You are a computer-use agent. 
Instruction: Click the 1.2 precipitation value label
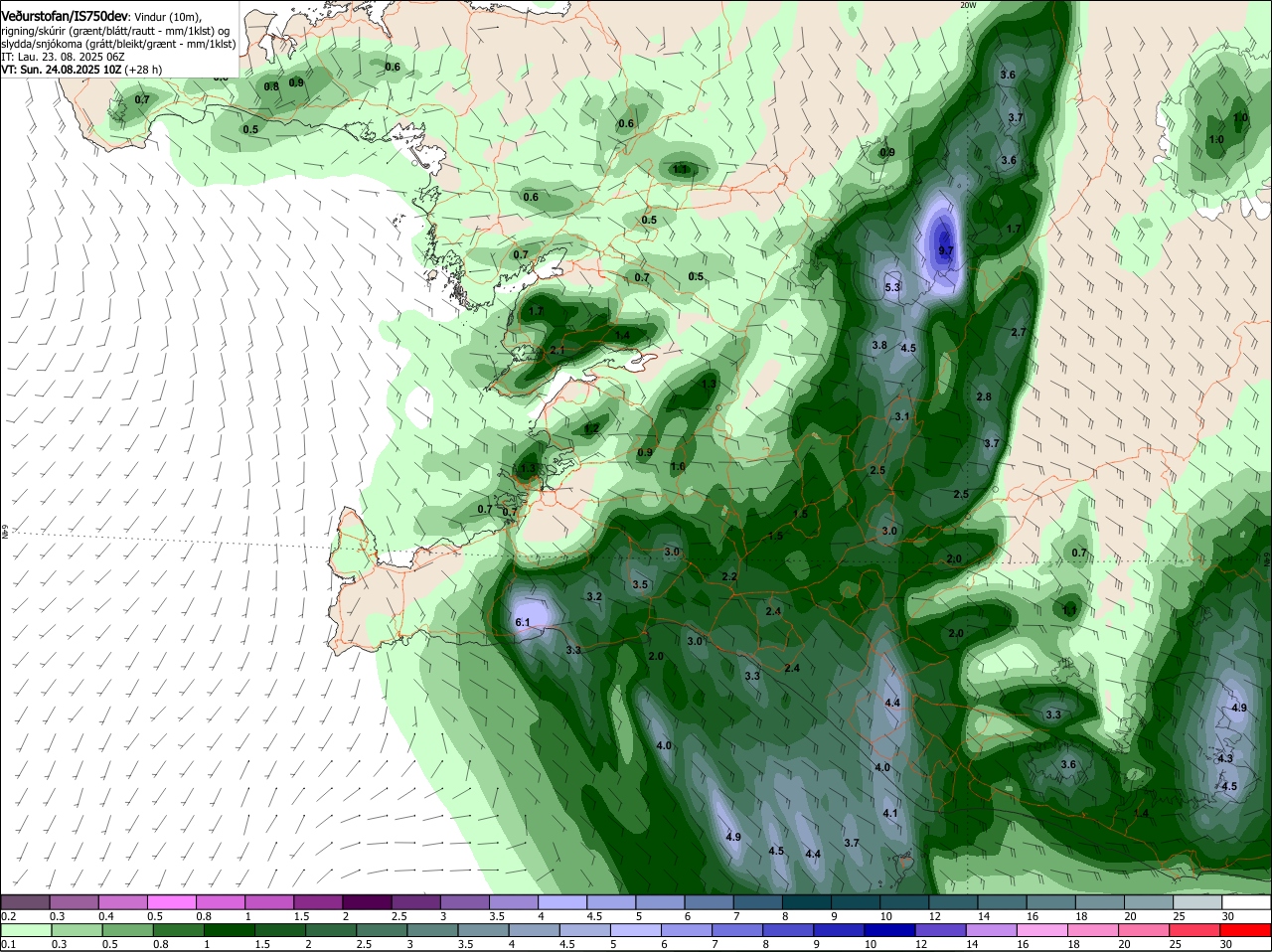click(591, 428)
